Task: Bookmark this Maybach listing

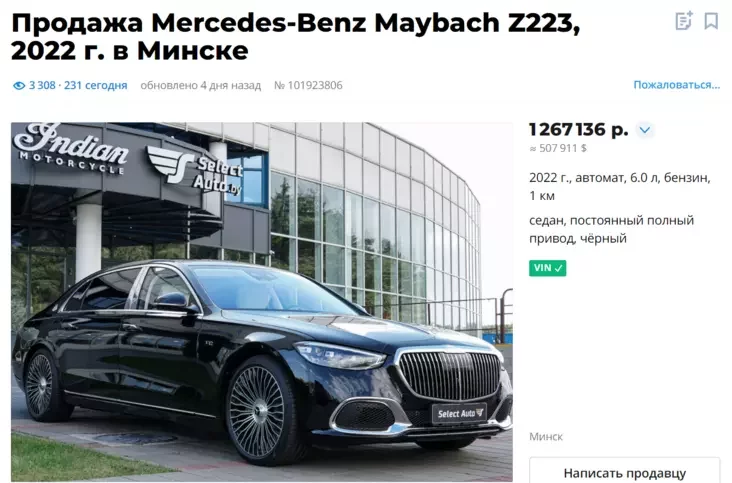Action: pos(711,21)
